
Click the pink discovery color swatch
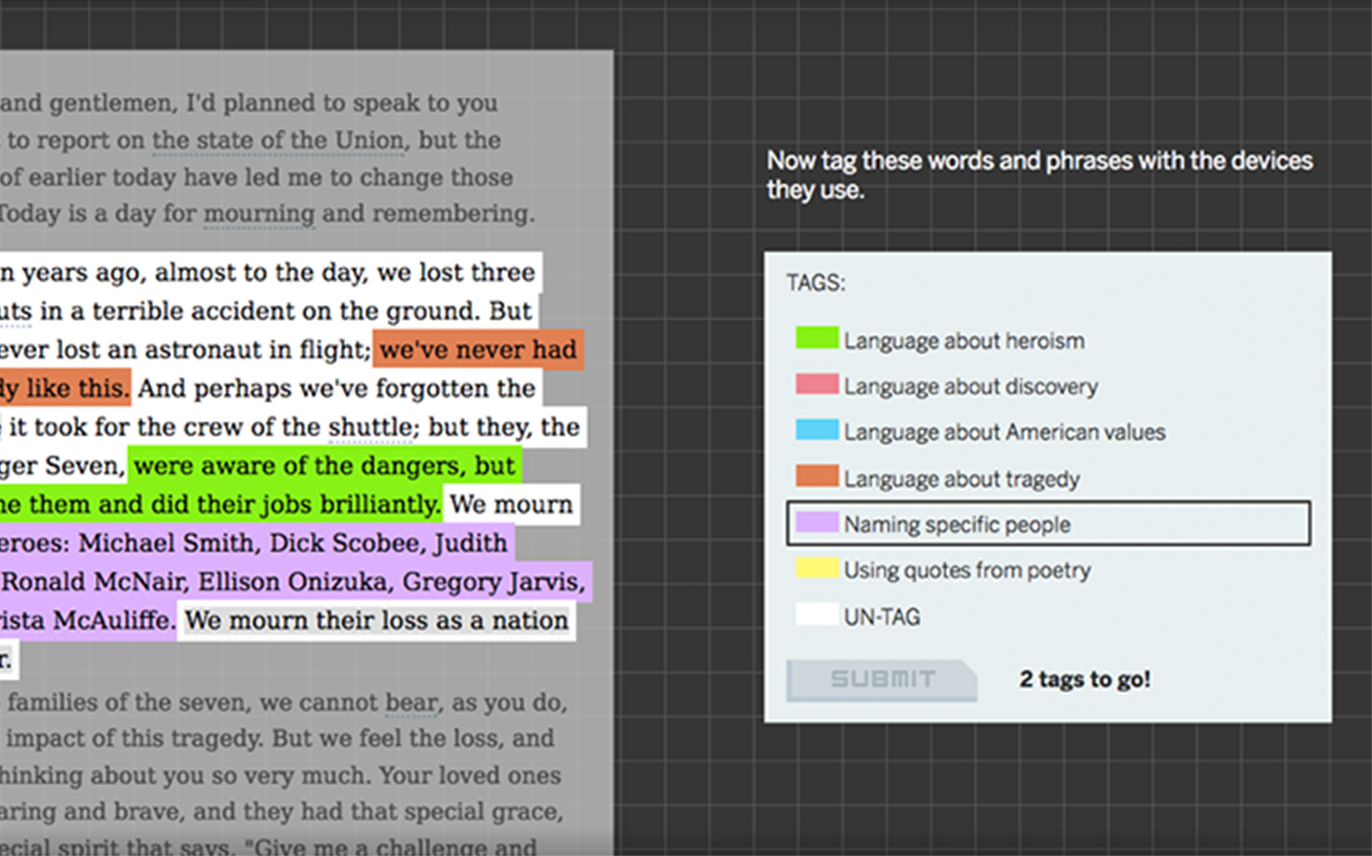[x=816, y=384]
